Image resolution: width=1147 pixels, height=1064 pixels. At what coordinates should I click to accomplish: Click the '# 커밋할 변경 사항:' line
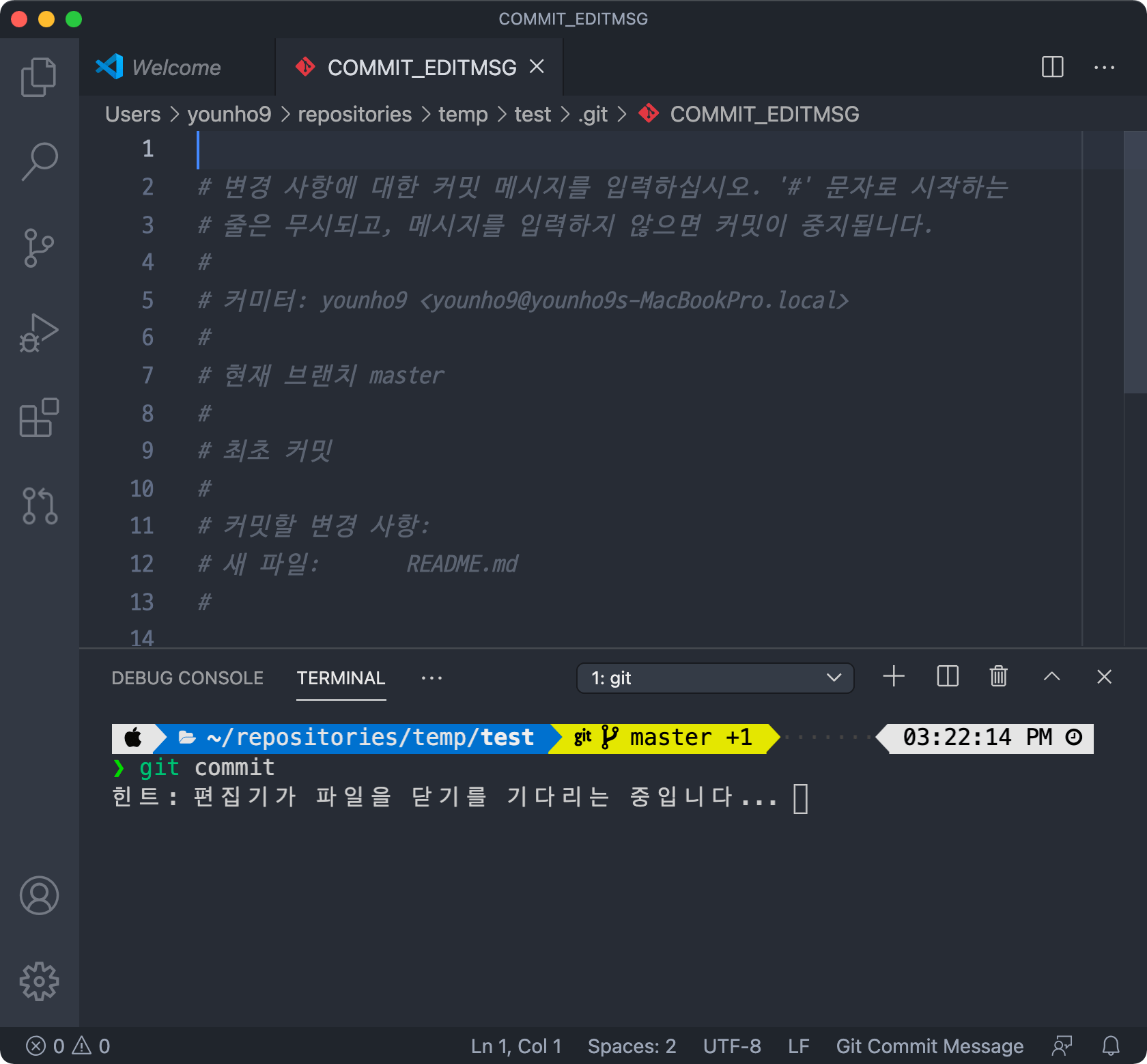point(314,526)
